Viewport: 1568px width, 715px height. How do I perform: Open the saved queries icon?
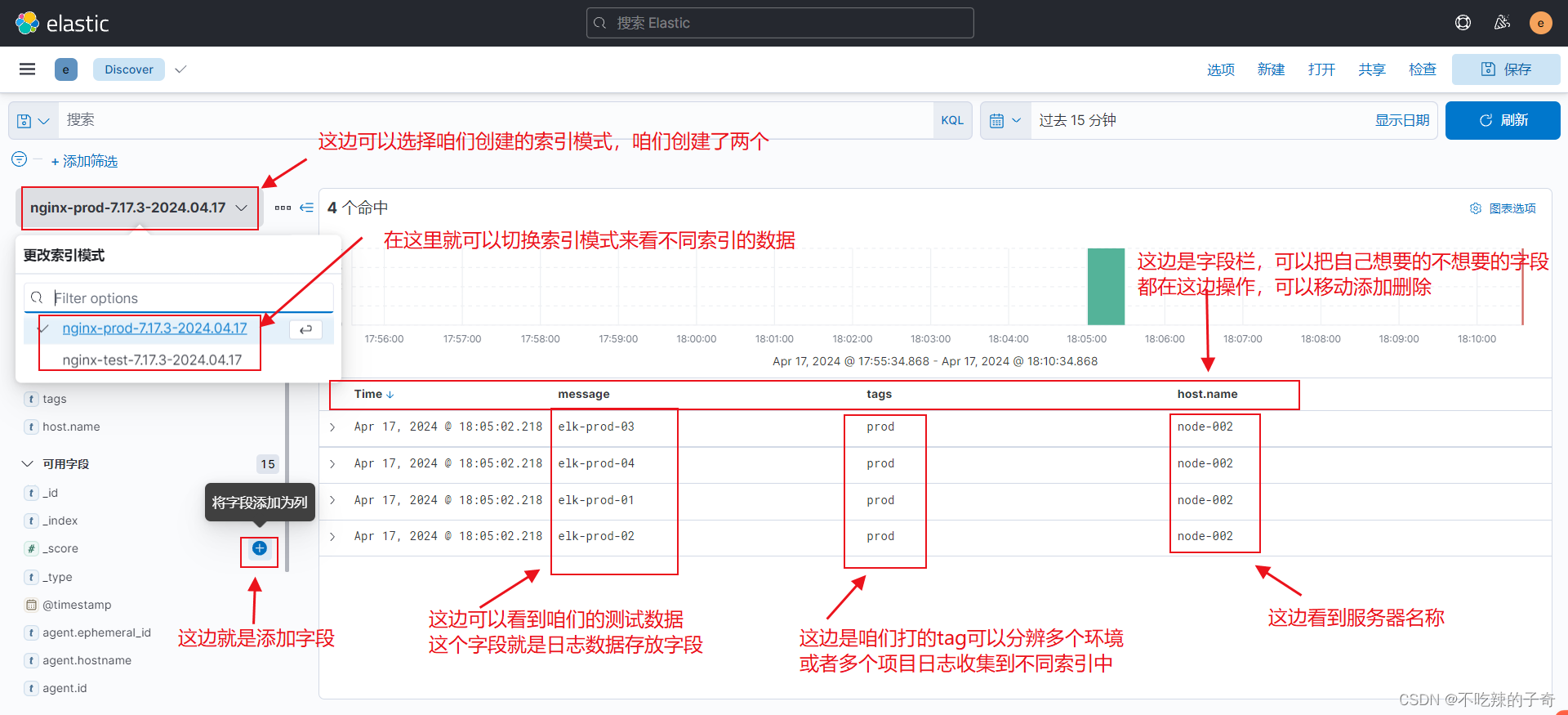33,121
